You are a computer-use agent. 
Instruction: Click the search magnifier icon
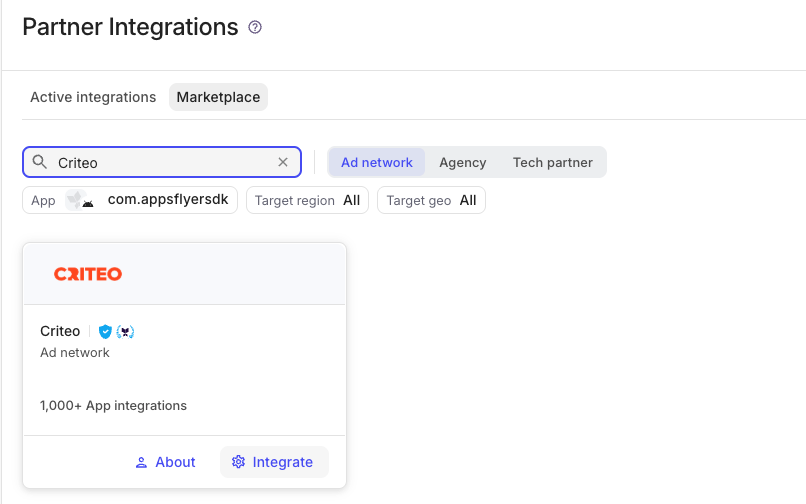click(x=39, y=162)
